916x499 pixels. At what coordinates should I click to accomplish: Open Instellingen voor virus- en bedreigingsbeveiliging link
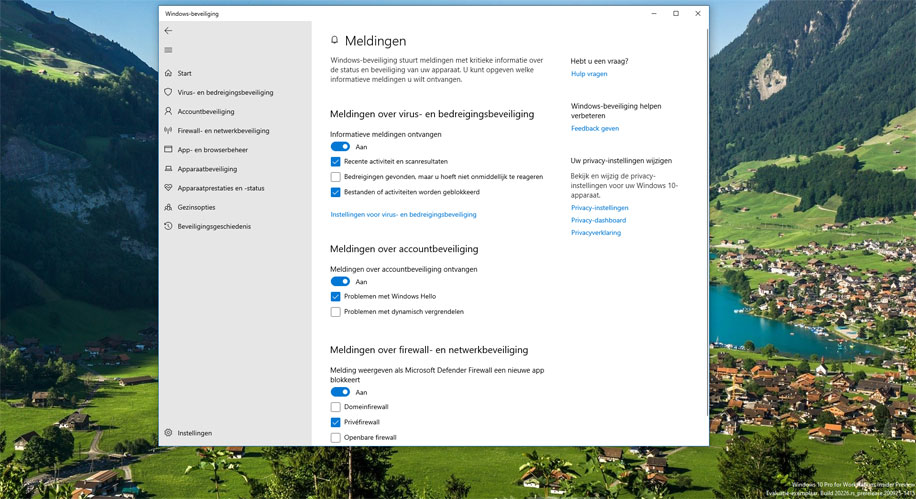pos(403,214)
